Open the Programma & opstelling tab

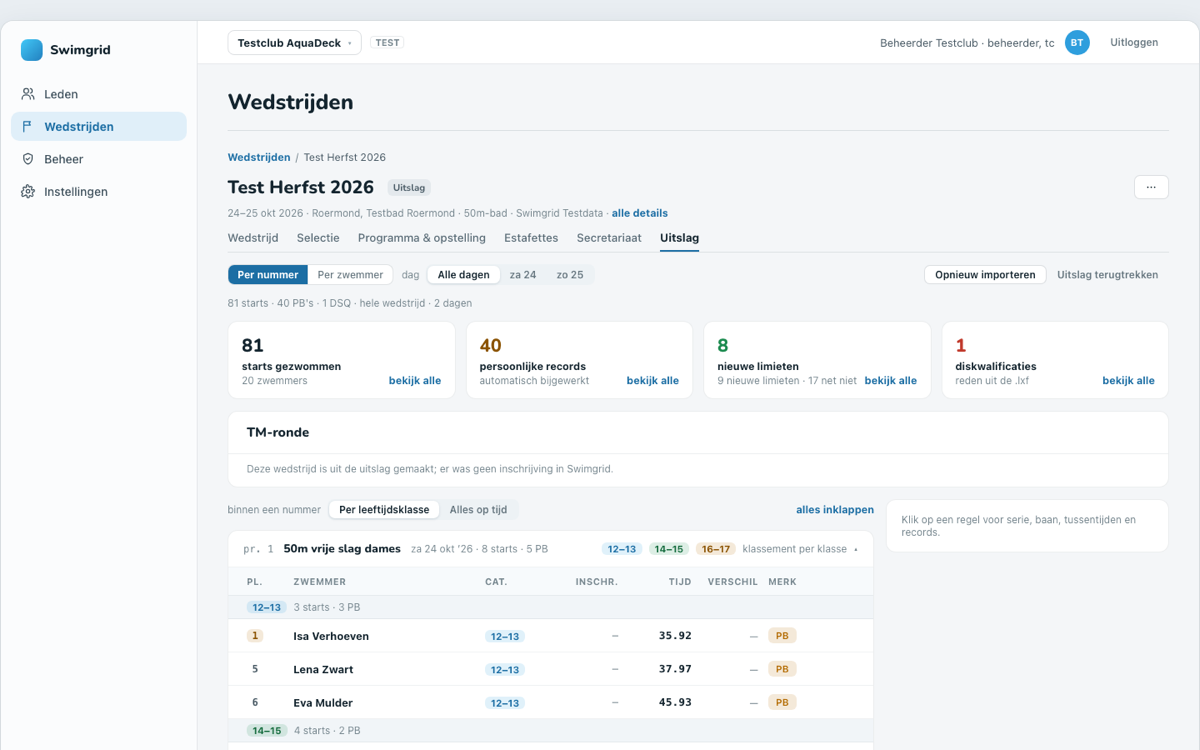pos(422,238)
